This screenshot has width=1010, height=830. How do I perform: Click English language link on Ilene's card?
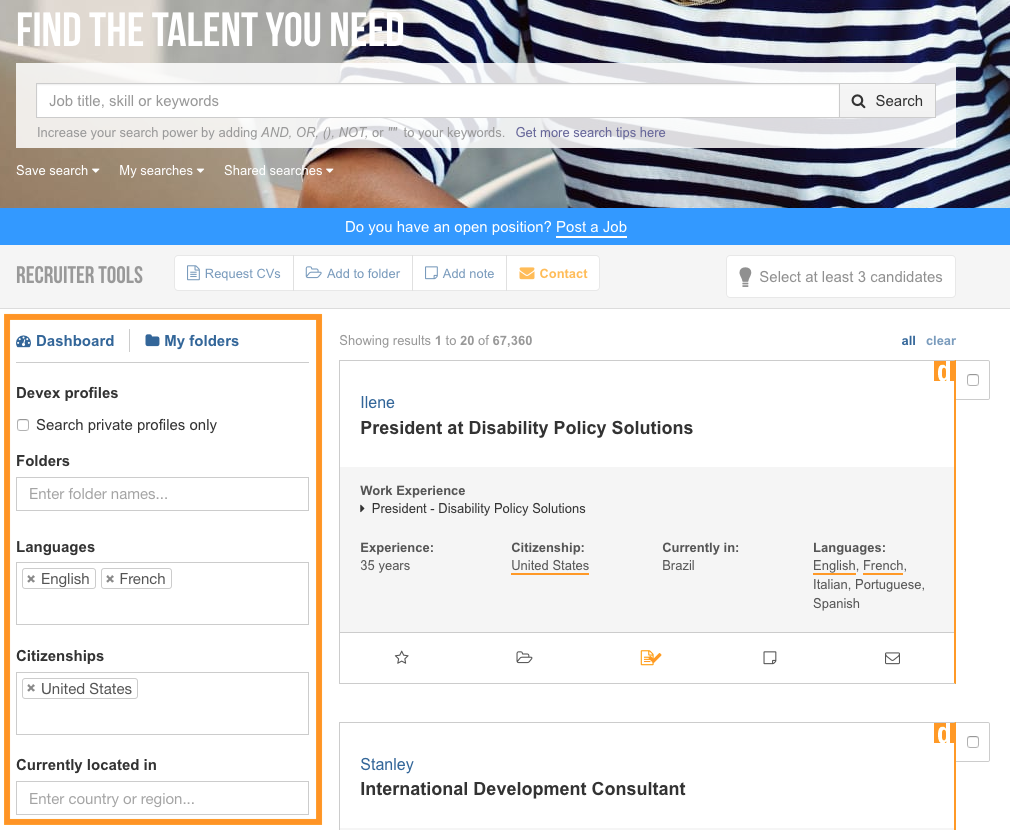click(x=834, y=565)
